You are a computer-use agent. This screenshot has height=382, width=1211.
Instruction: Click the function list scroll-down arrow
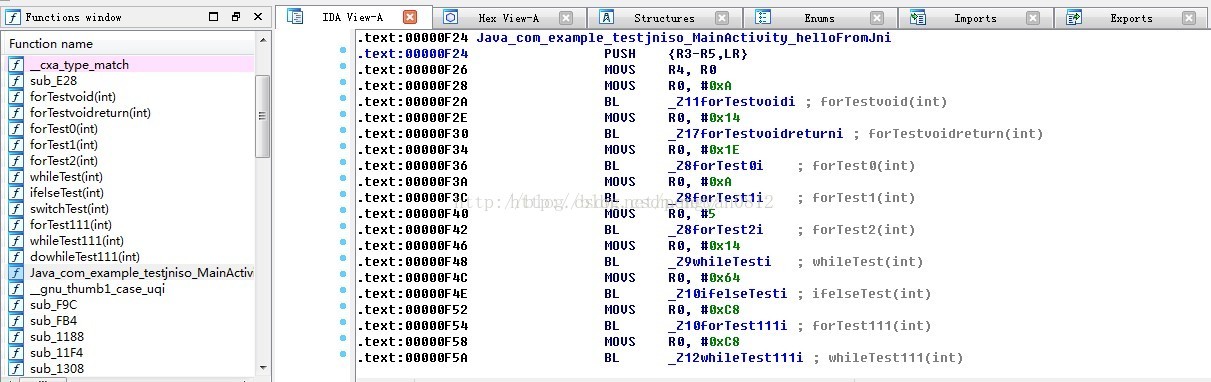point(263,367)
